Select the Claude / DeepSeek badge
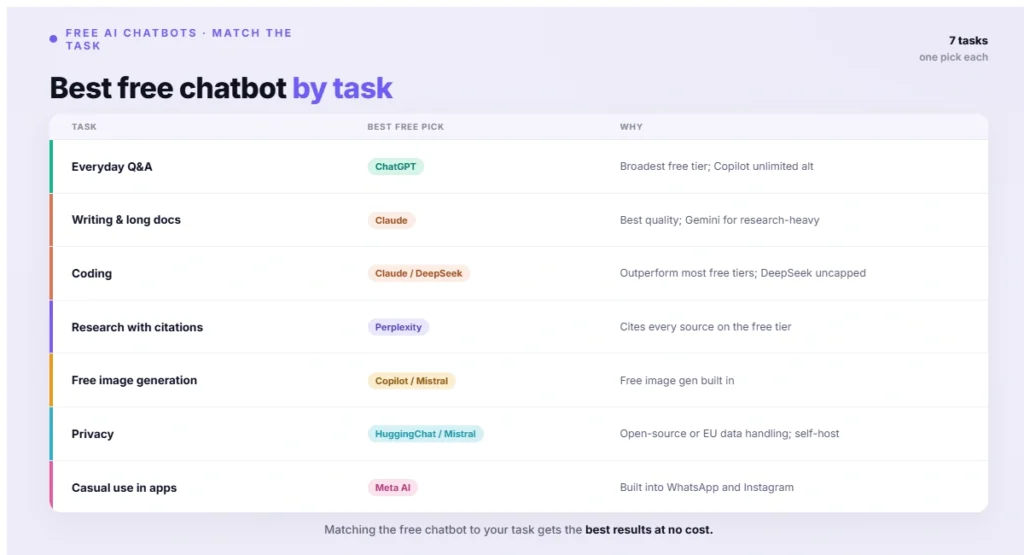The height and width of the screenshot is (555, 1024). click(419, 274)
